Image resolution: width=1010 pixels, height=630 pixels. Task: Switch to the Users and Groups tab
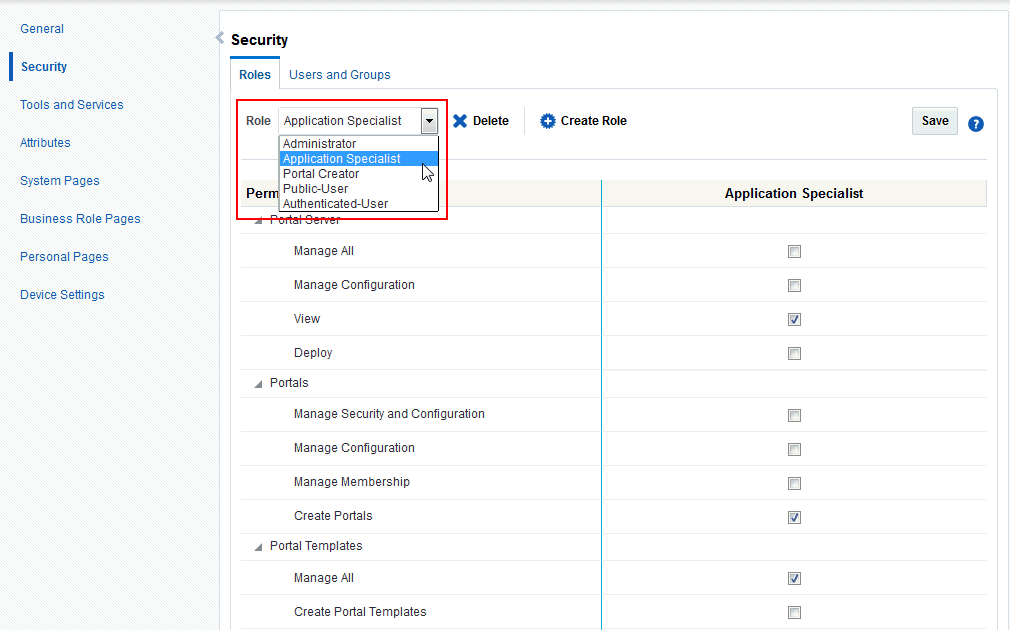click(339, 75)
